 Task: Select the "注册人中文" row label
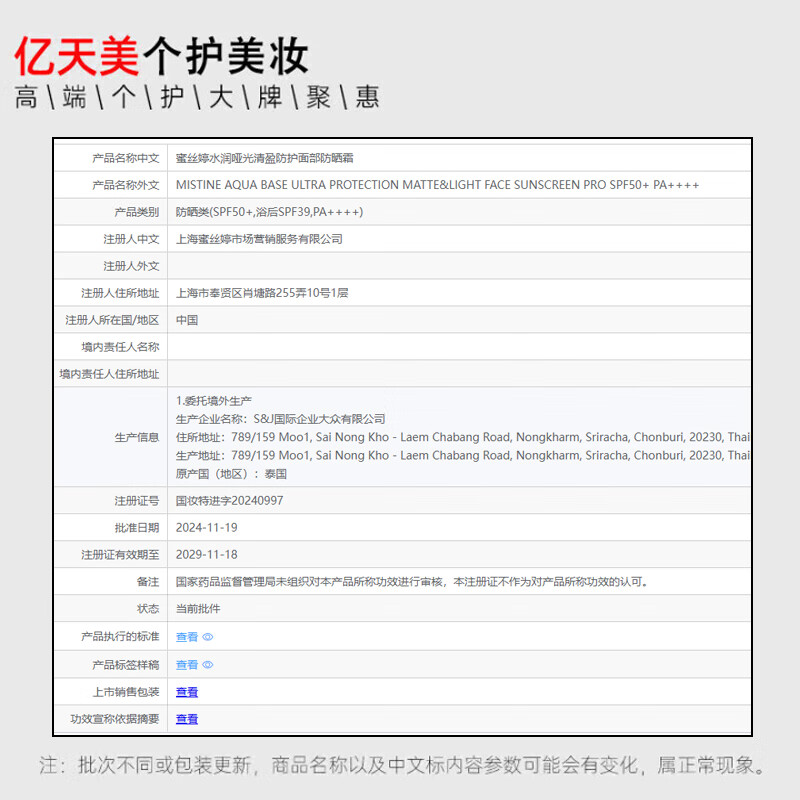(131, 239)
